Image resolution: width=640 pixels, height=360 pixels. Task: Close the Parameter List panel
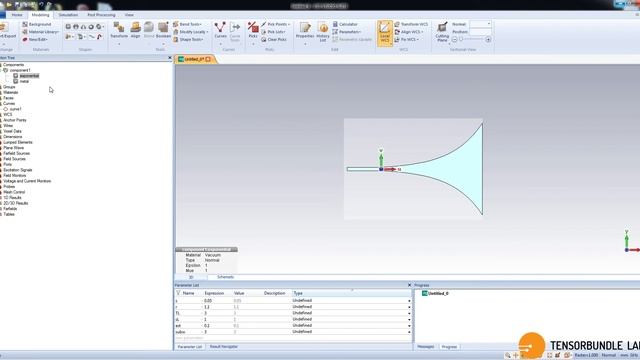(409, 285)
